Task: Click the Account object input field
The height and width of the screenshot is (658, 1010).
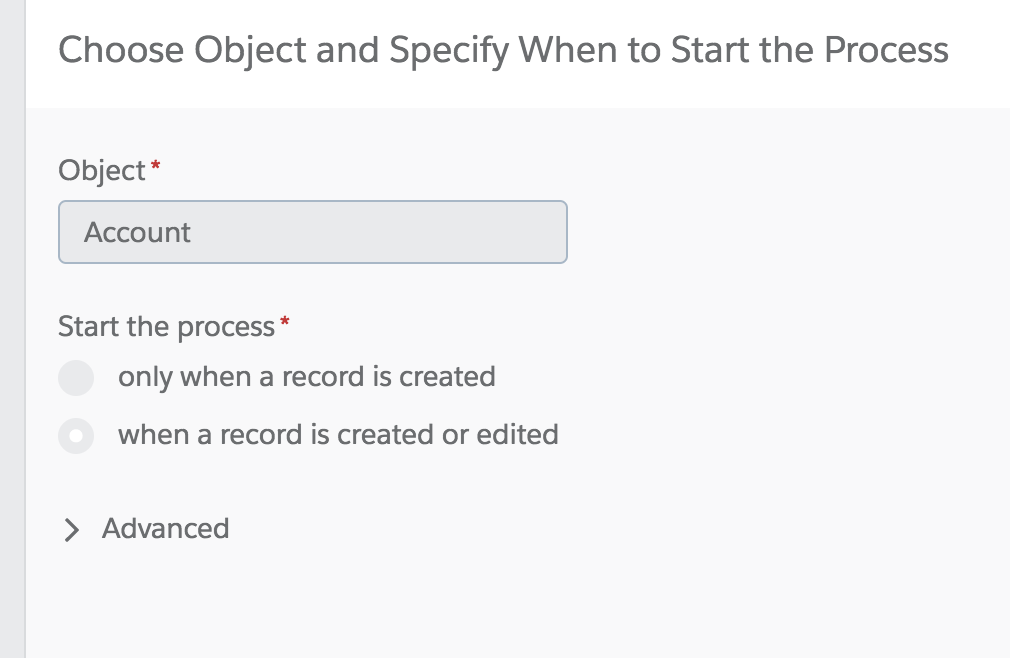Action: 312,232
